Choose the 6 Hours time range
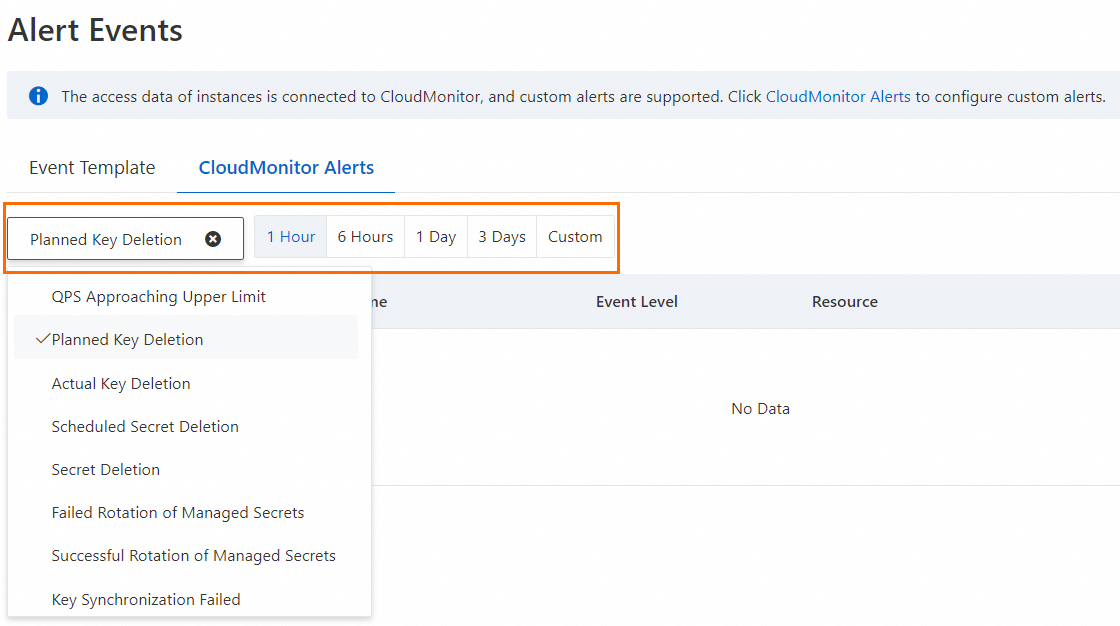Image resolution: width=1120 pixels, height=626 pixels. click(x=365, y=237)
